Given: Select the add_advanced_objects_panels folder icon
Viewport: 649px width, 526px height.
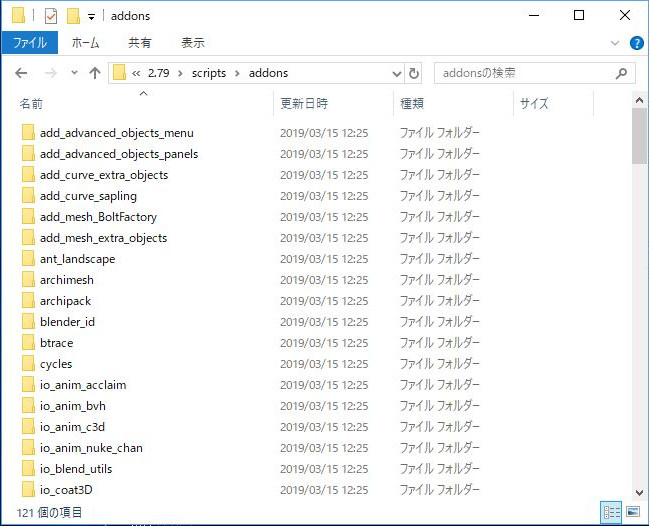Looking at the screenshot, I should pyautogui.click(x=28, y=154).
